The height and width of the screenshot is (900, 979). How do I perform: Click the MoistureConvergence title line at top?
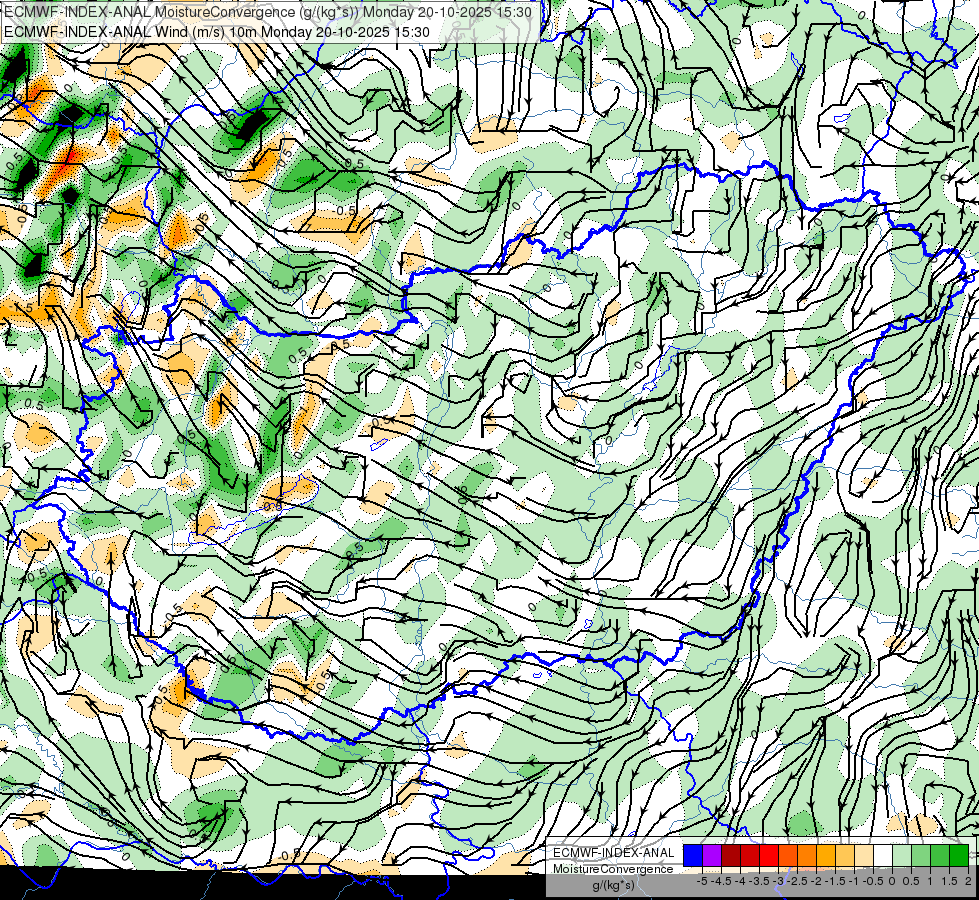(268, 12)
